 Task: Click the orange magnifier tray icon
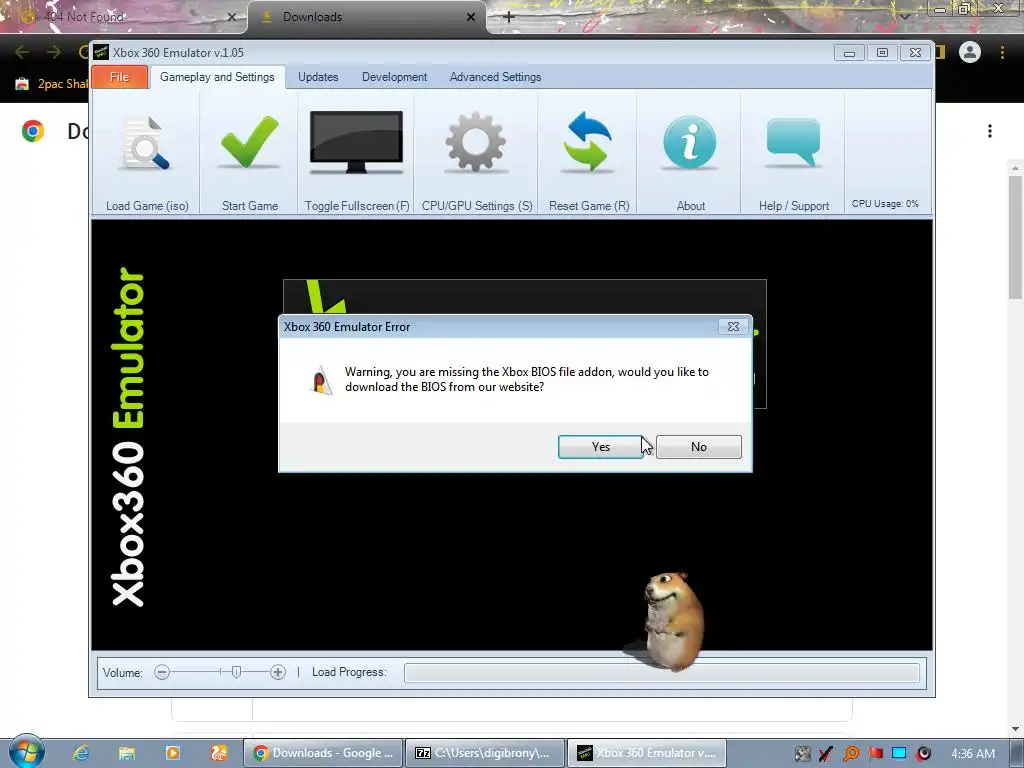pyautogui.click(x=851, y=754)
